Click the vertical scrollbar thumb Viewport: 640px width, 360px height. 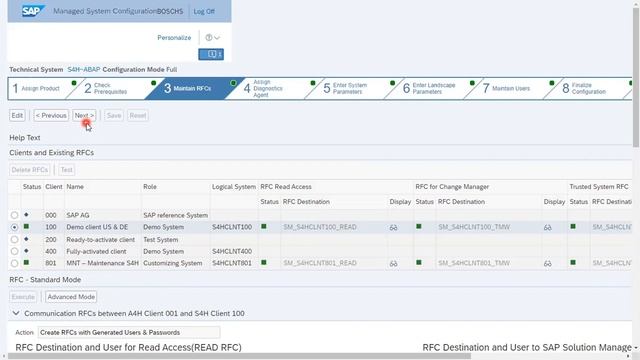(636, 78)
